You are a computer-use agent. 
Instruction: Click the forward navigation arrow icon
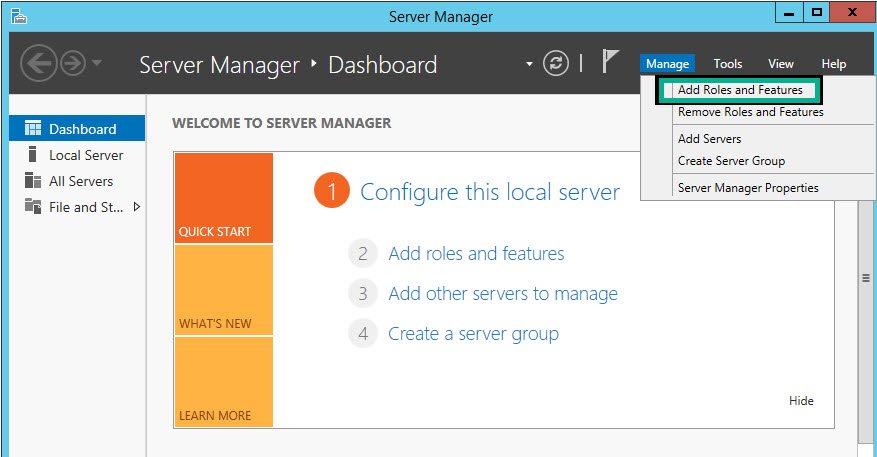[x=73, y=63]
